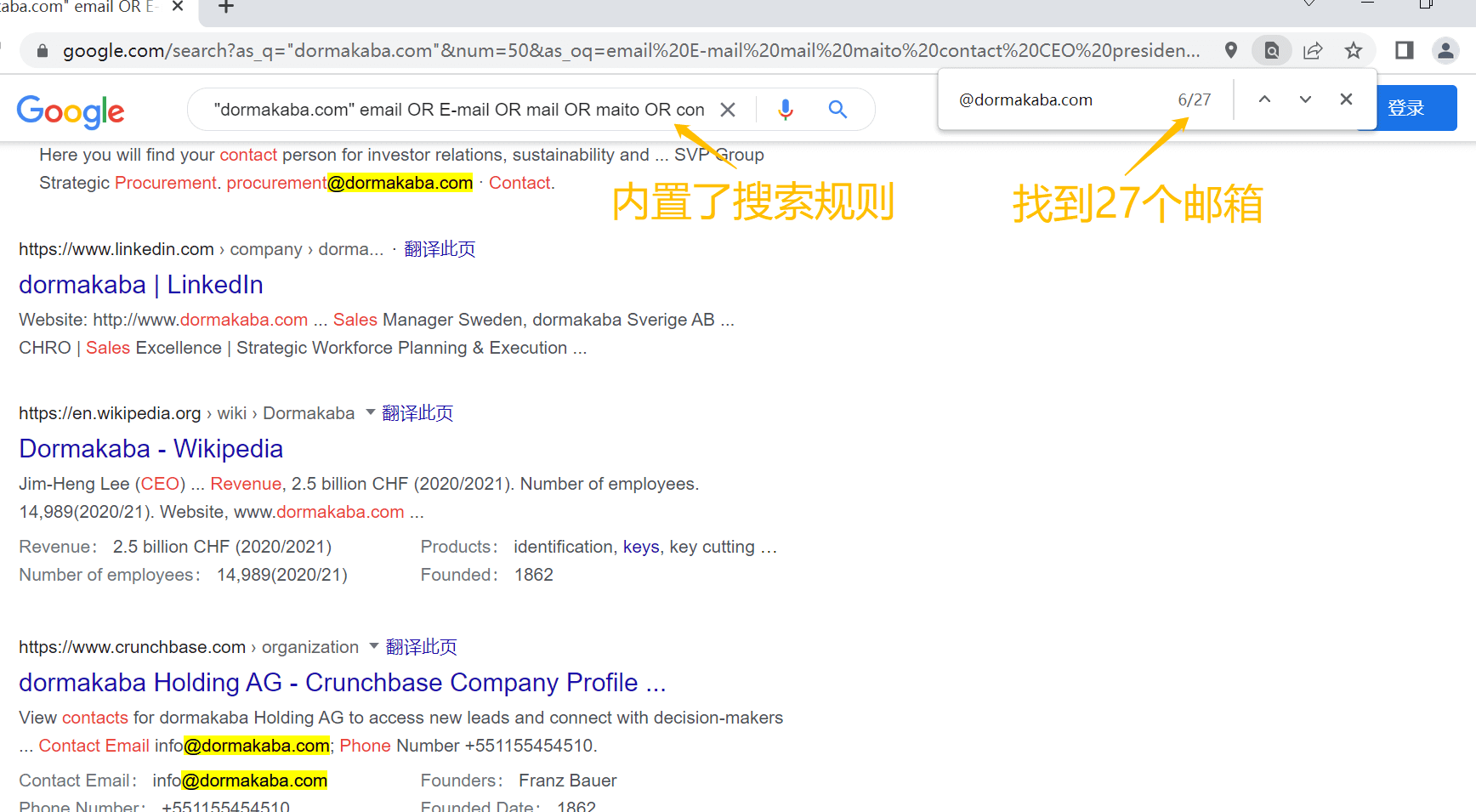Translate the Crunchbase result page (翻译此页)
This screenshot has height=812, width=1476.
(x=422, y=647)
